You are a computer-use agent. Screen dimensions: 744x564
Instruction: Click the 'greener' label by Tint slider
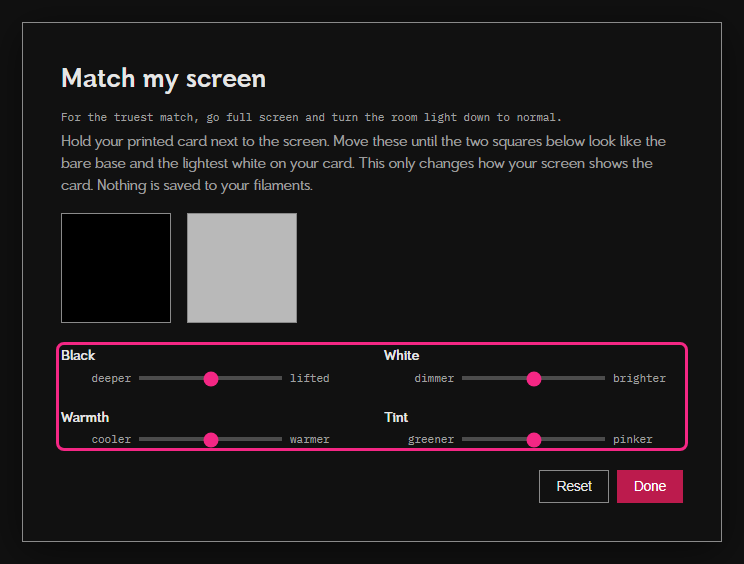431,440
